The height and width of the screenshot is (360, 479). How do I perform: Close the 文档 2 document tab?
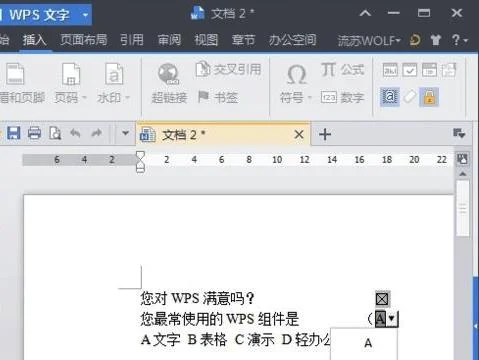(299, 135)
